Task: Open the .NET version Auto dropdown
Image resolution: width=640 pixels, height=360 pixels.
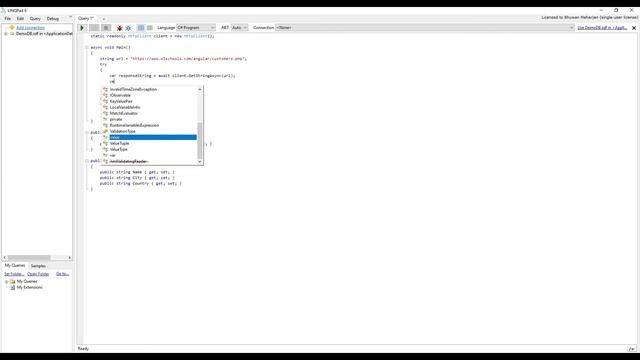Action: point(239,28)
